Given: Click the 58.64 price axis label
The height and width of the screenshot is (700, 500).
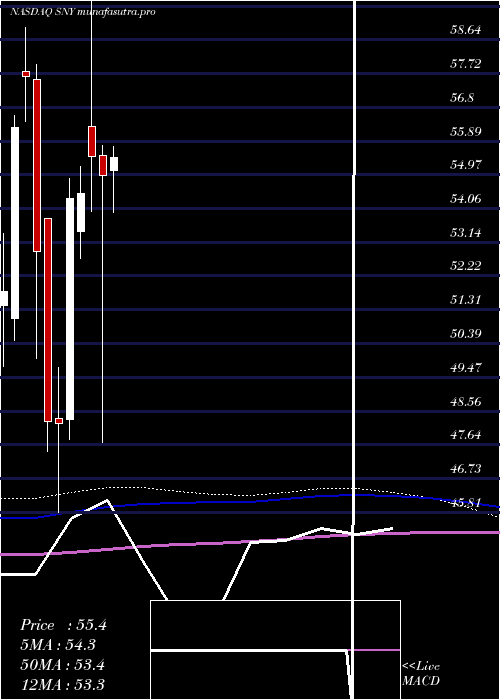Looking at the screenshot, I should pos(466,30).
